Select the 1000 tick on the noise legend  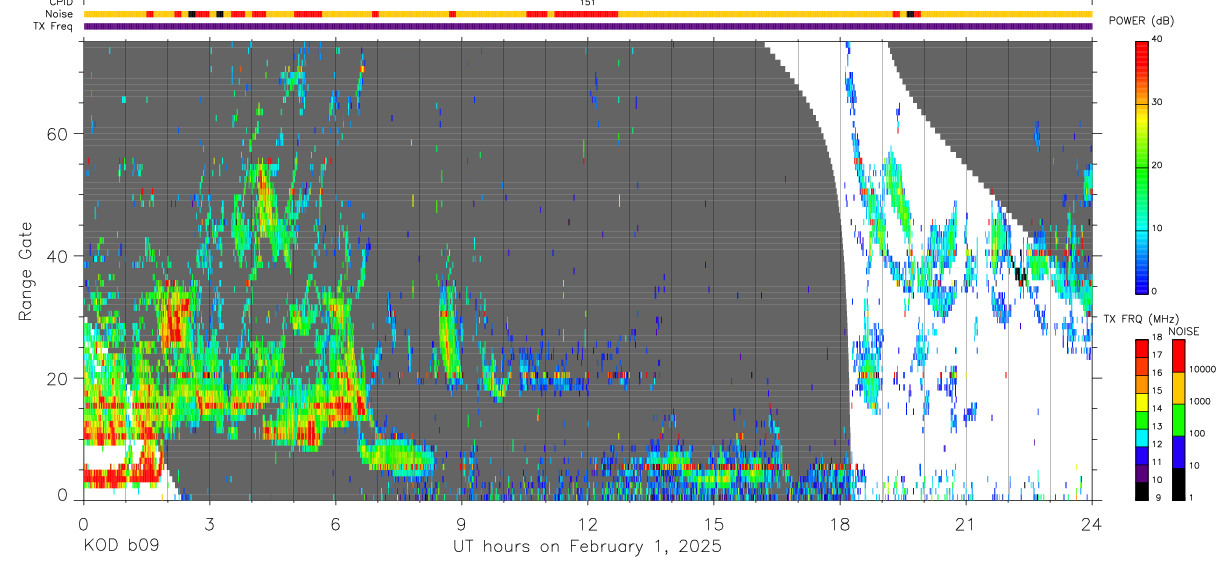click(1200, 401)
